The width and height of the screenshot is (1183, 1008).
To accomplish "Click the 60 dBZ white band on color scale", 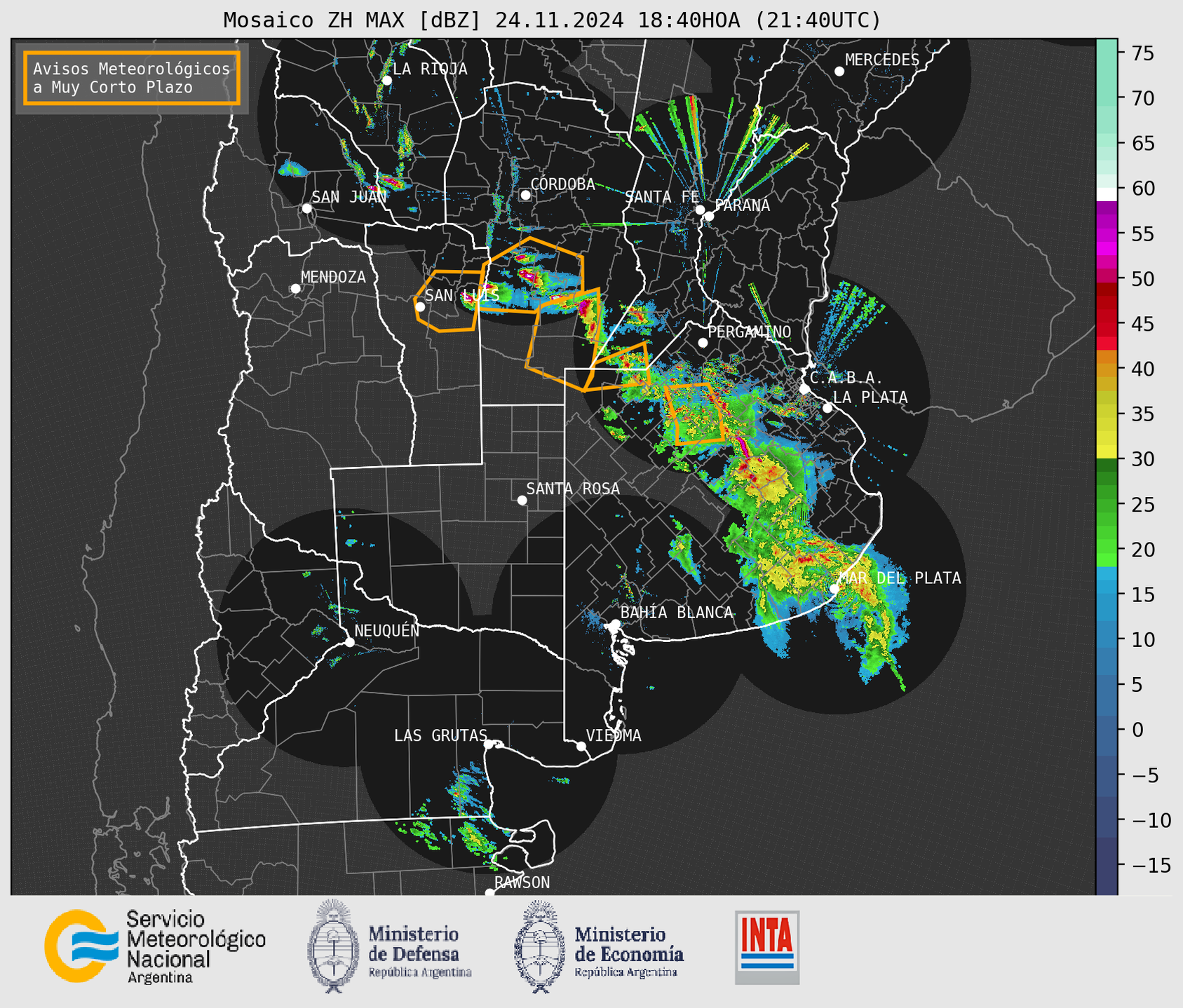I will pyautogui.click(x=1107, y=194).
